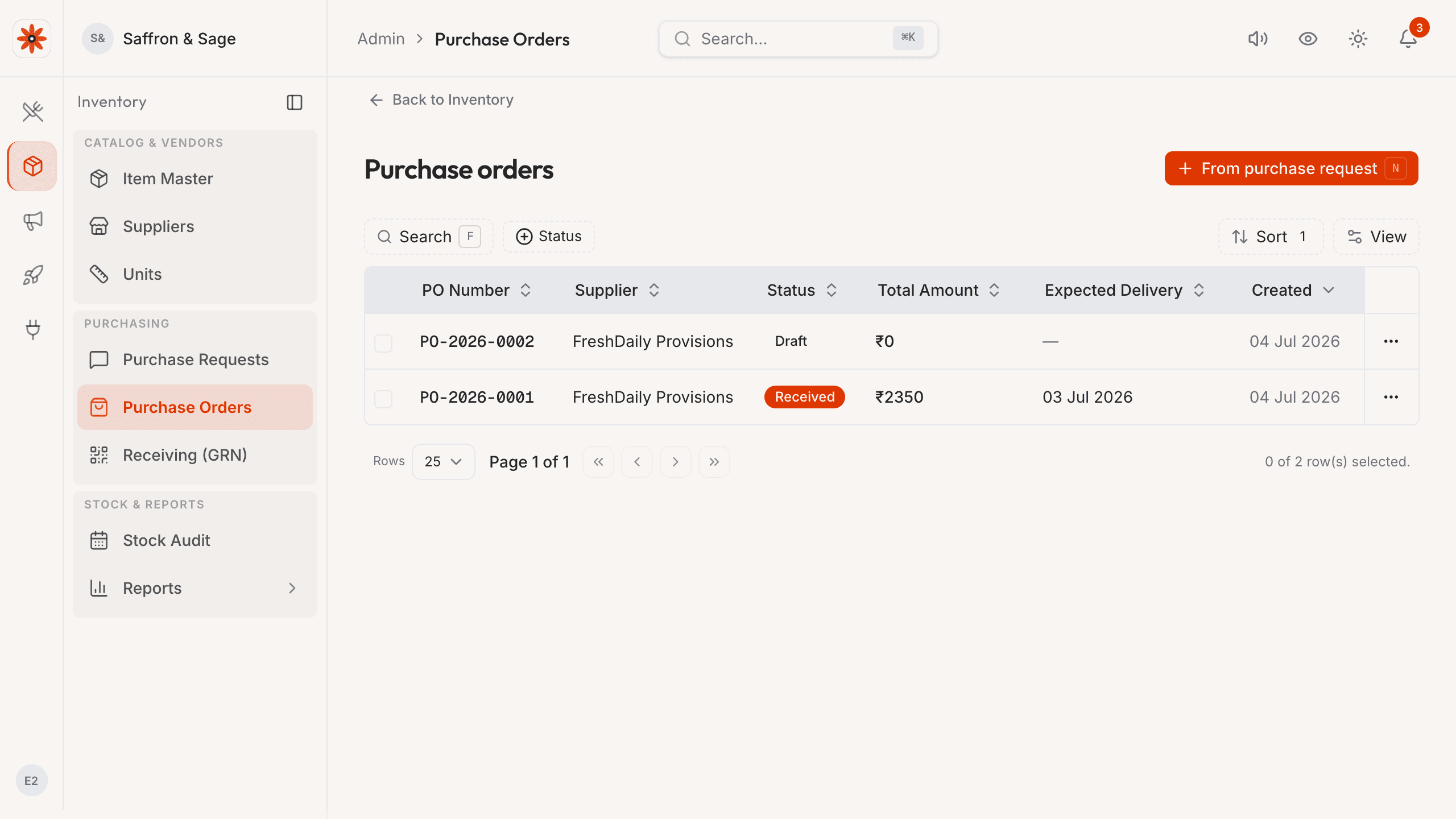The height and width of the screenshot is (819, 1456).
Task: Open Purchase Requests in the sidebar
Action: tap(195, 359)
